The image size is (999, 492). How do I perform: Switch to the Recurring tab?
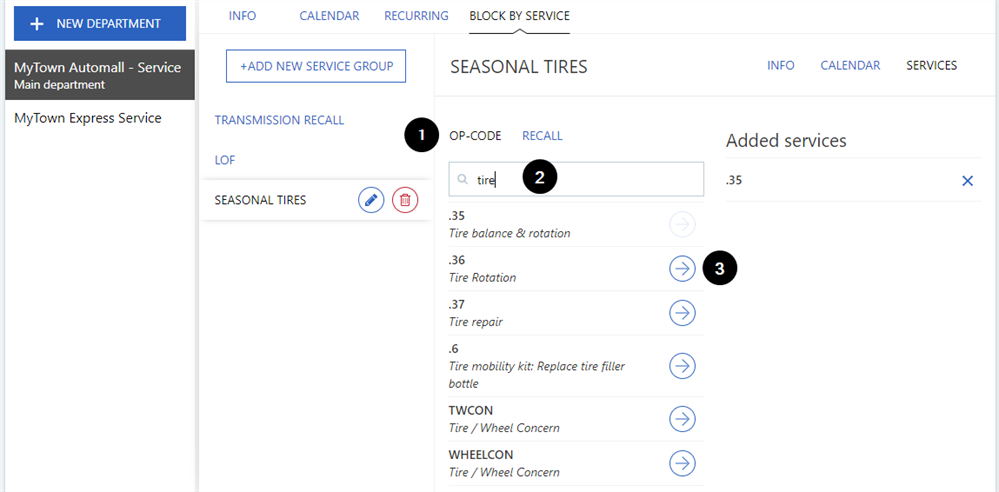coord(416,16)
